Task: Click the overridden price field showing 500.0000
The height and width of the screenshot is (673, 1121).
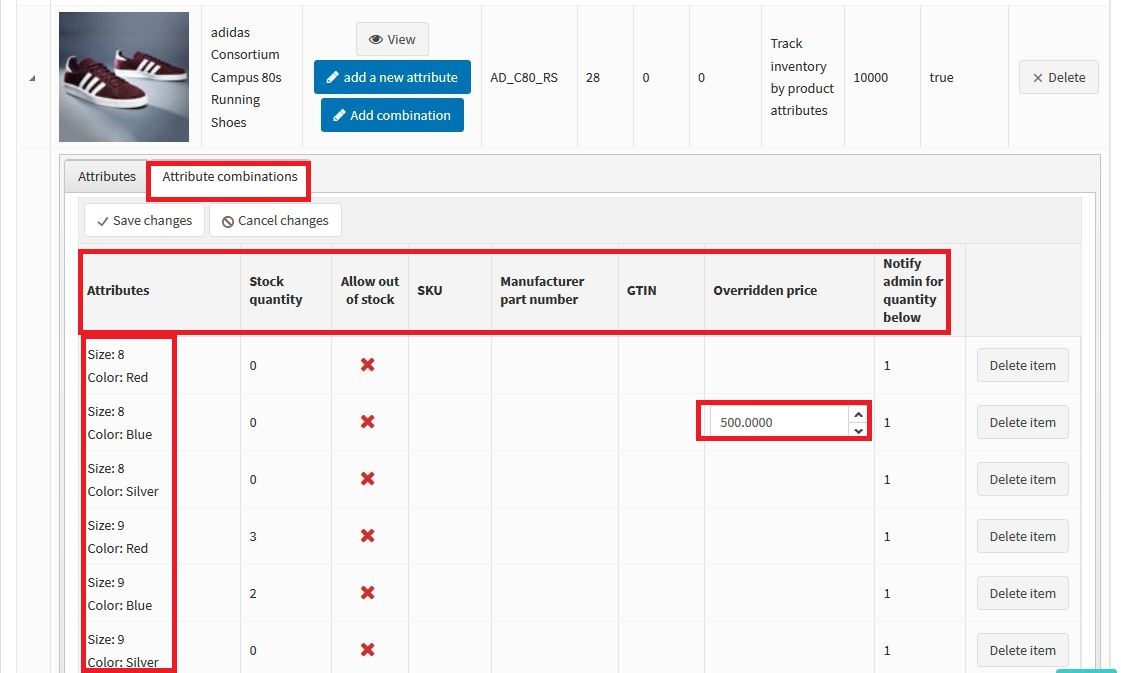Action: [779, 422]
